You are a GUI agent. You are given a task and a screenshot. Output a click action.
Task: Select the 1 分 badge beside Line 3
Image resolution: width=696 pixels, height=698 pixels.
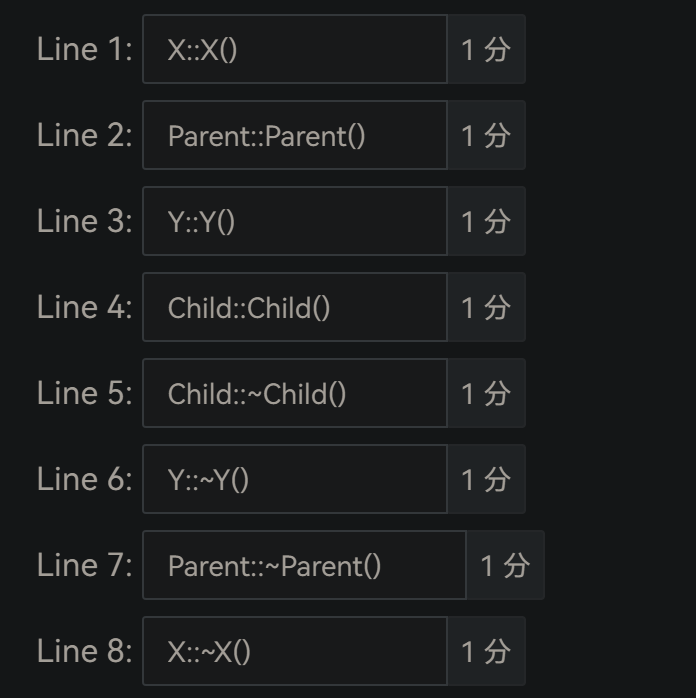(486, 221)
